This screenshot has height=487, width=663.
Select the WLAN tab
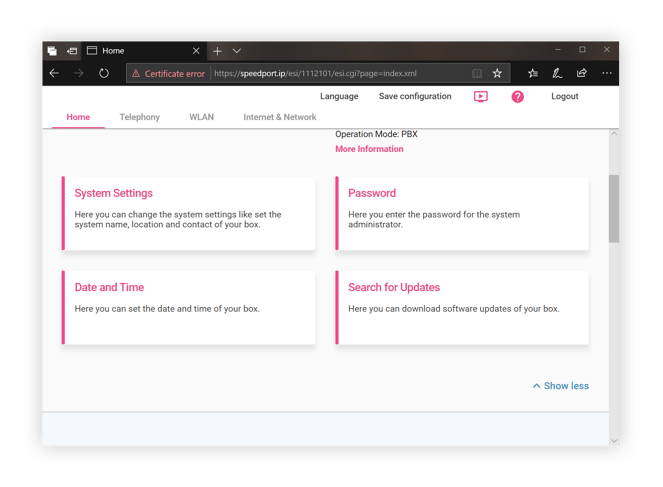201,117
